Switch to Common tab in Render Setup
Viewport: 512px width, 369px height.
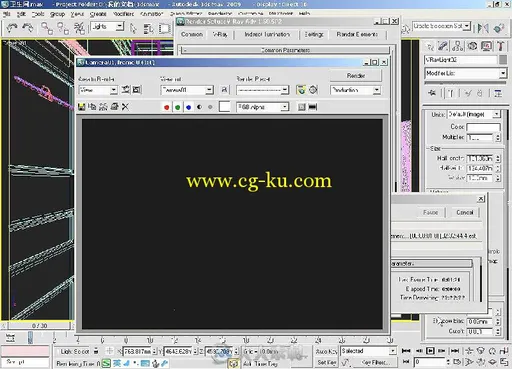point(192,34)
